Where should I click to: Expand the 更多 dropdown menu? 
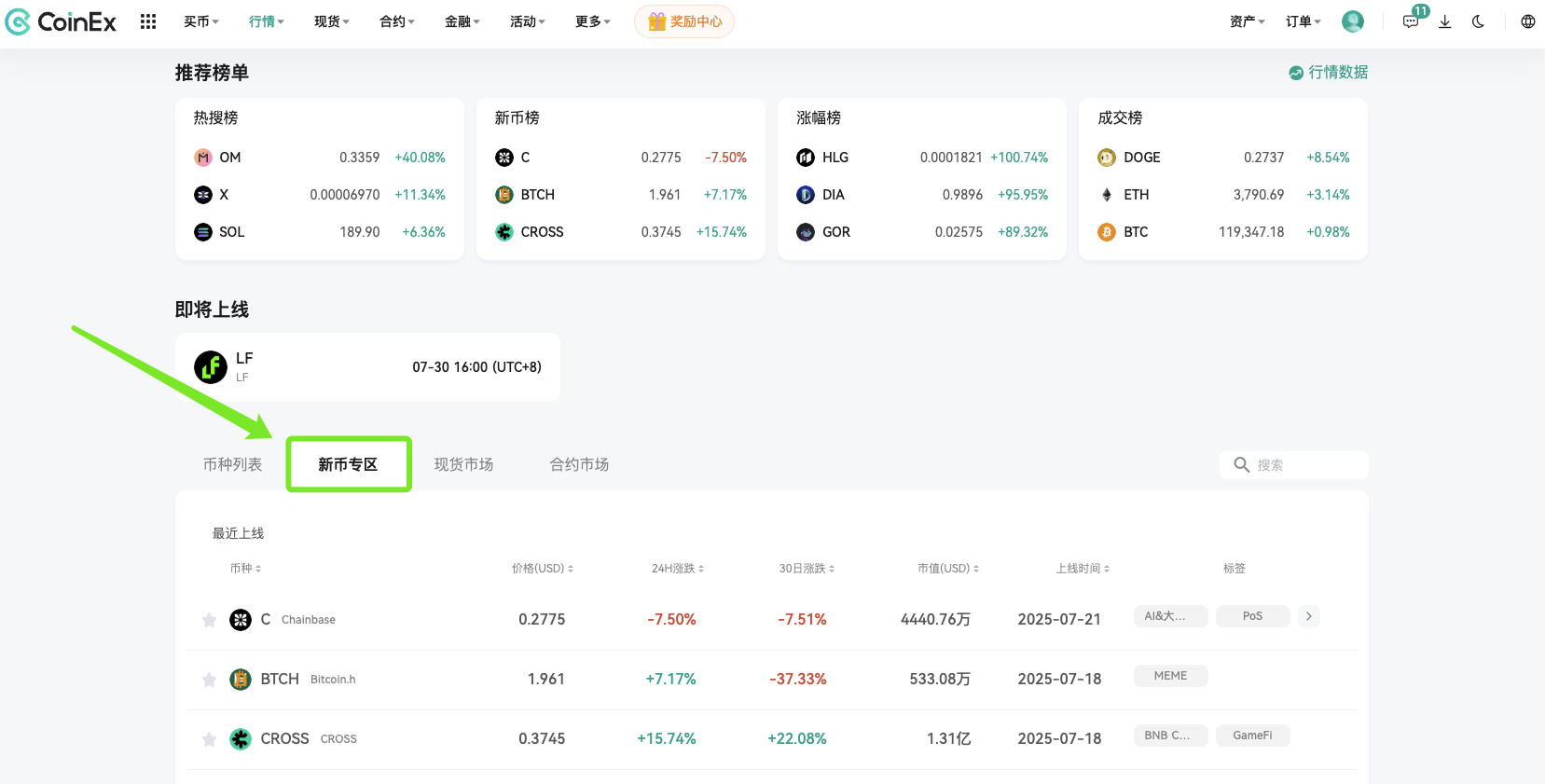593,21
